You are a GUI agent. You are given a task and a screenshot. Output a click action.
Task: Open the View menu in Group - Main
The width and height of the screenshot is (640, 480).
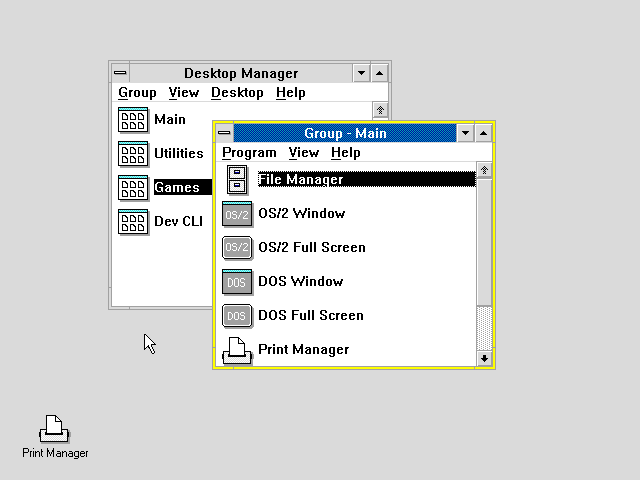[304, 153]
